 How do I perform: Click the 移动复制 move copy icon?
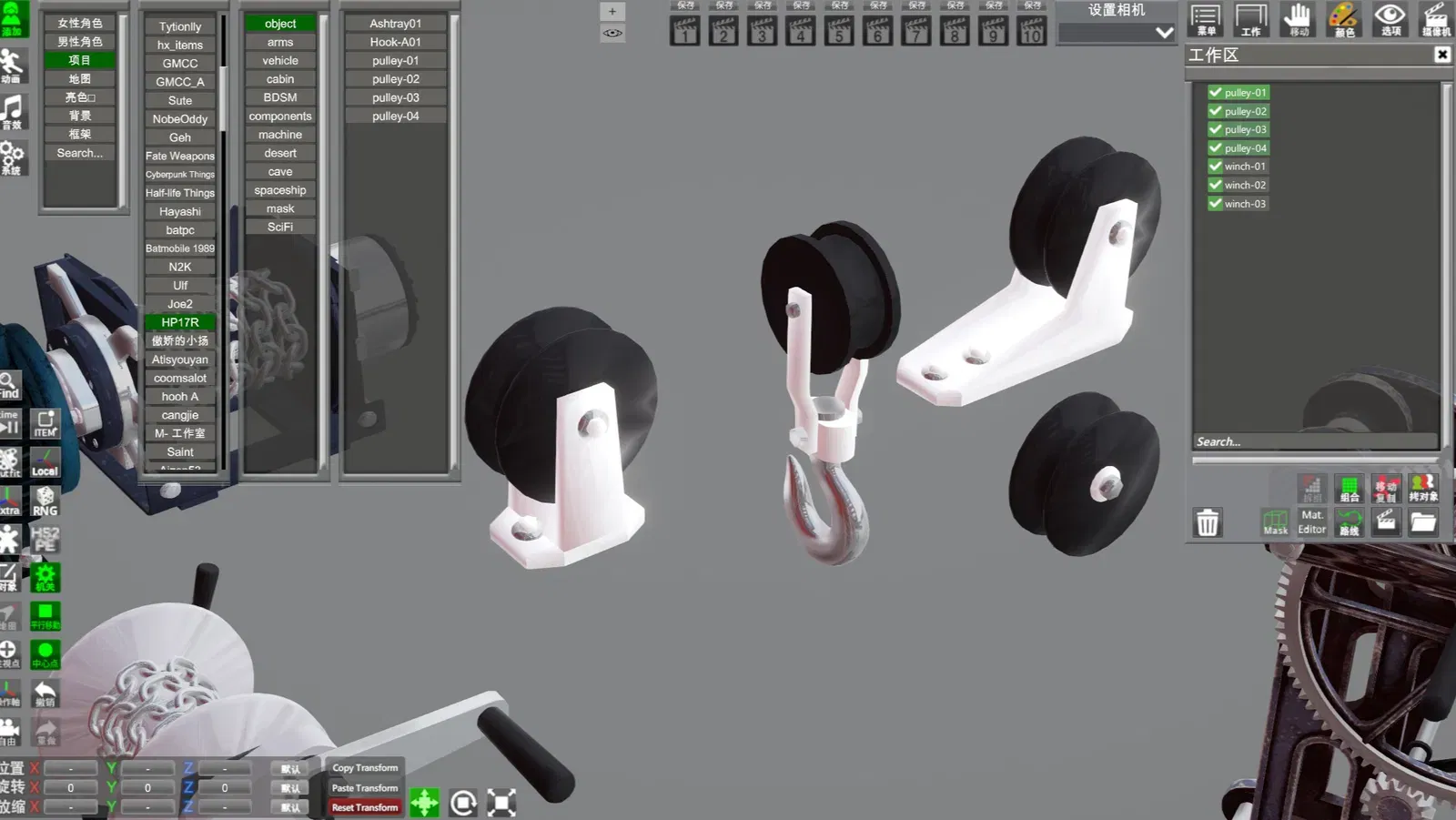(x=1386, y=488)
